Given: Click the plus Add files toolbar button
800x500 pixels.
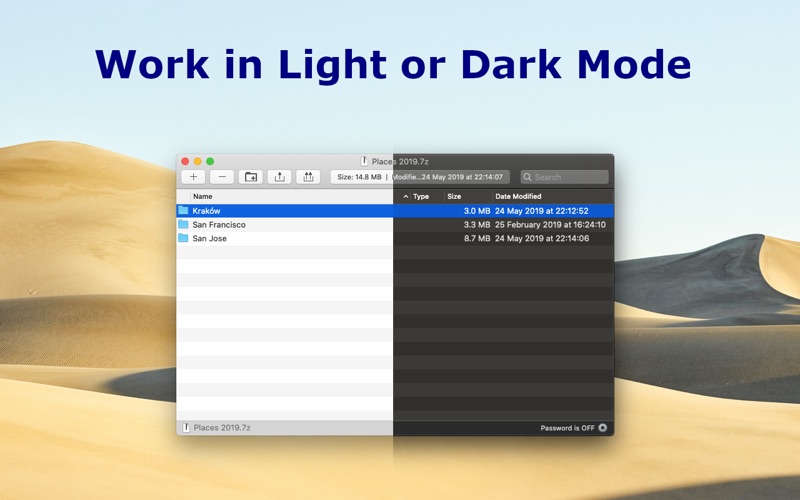Looking at the screenshot, I should tap(193, 177).
